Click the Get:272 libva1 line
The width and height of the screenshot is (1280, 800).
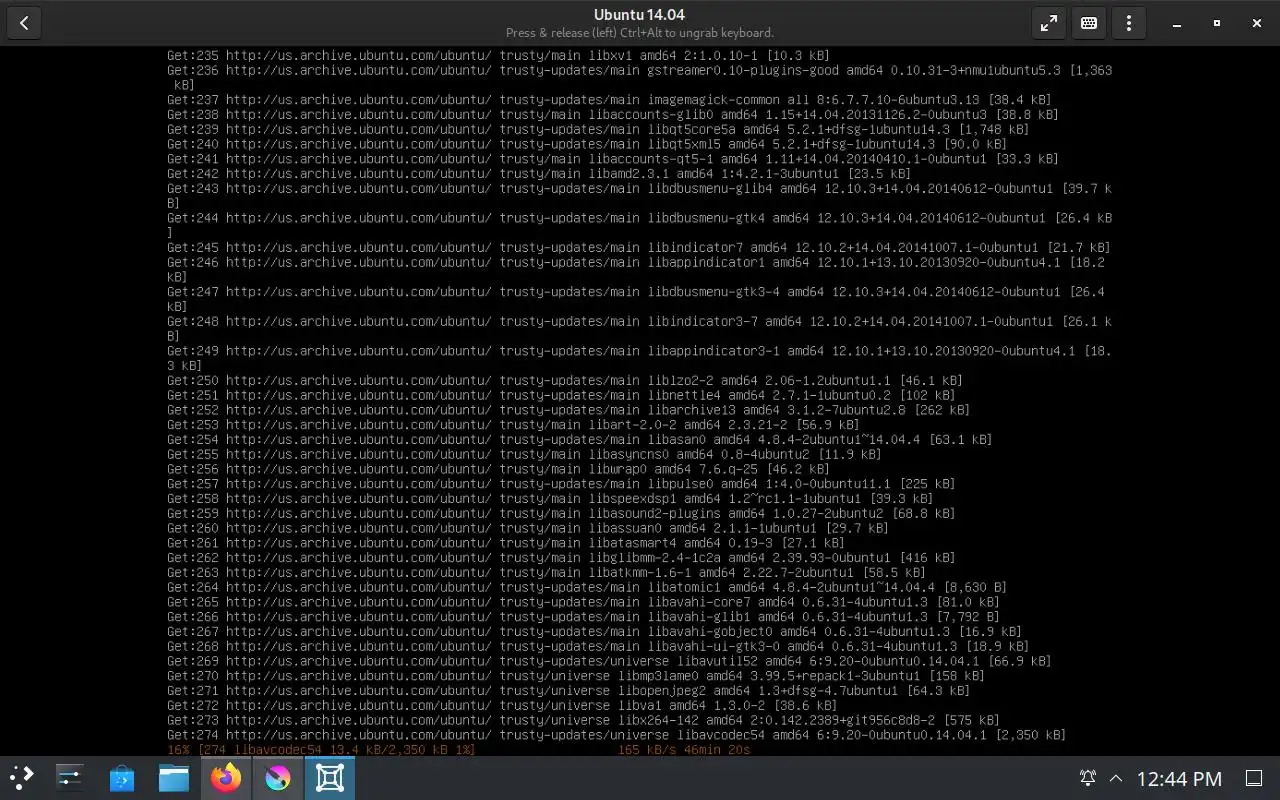click(x=502, y=706)
